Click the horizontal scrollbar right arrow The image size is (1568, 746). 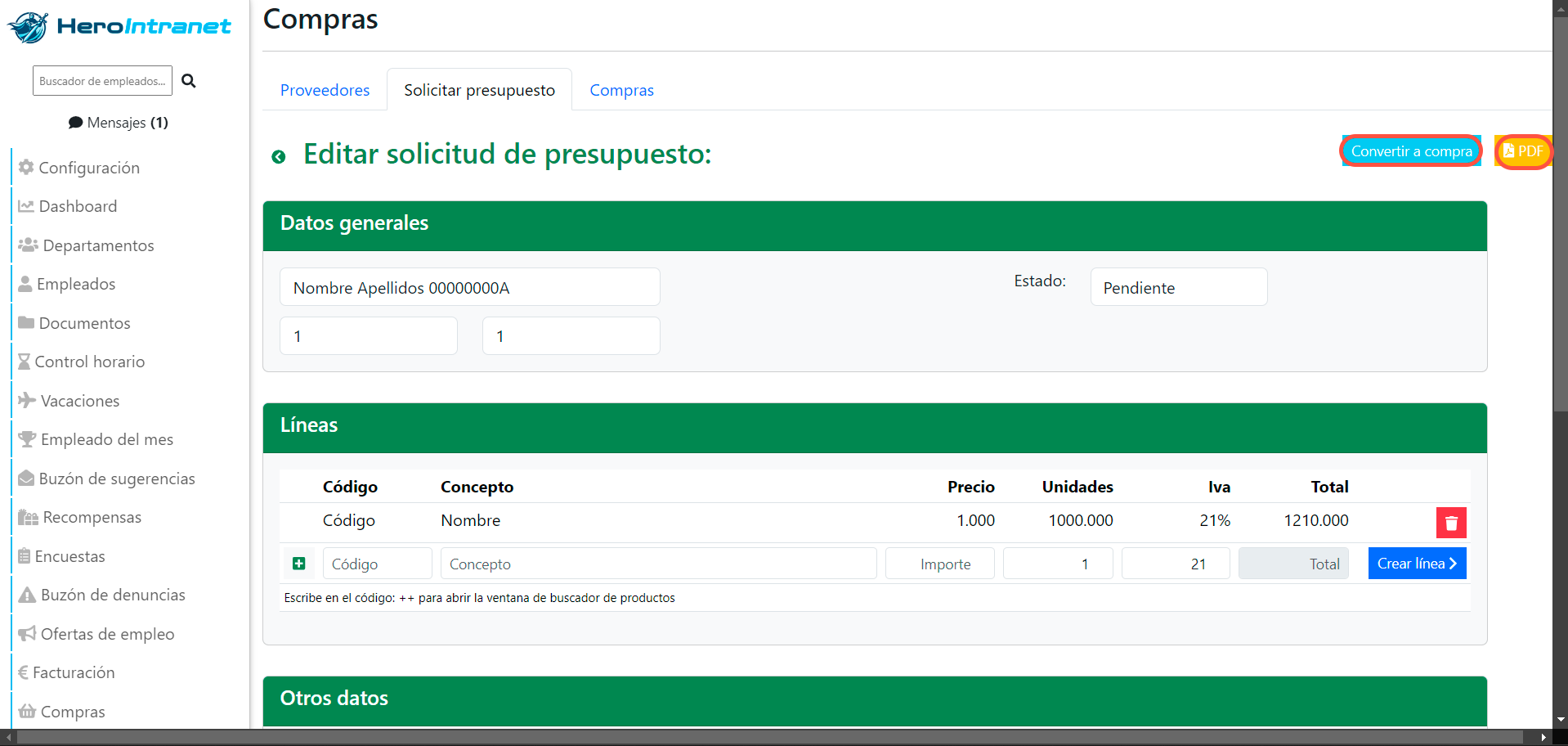(x=1543, y=738)
